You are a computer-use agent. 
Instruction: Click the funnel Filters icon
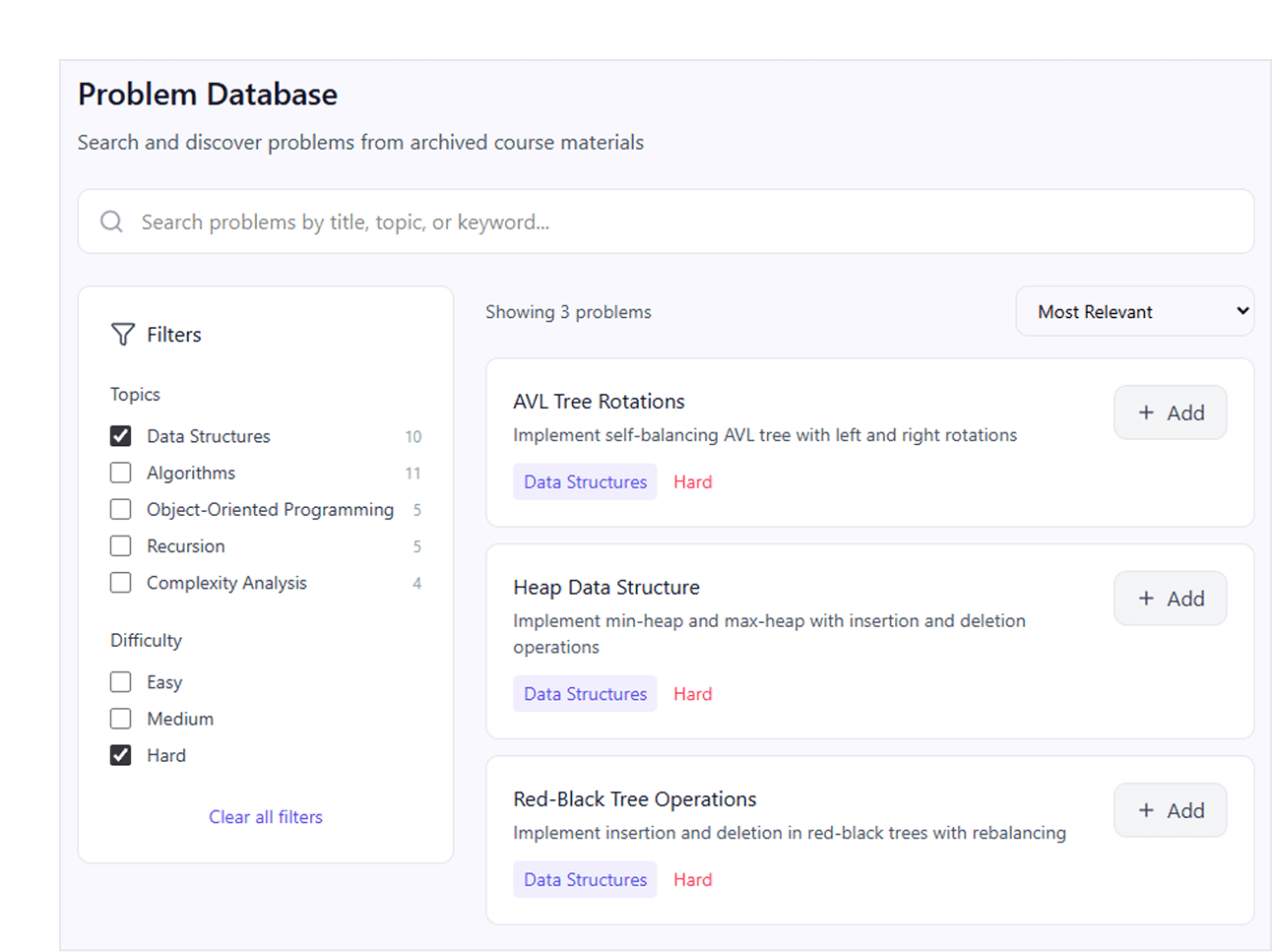click(x=123, y=335)
